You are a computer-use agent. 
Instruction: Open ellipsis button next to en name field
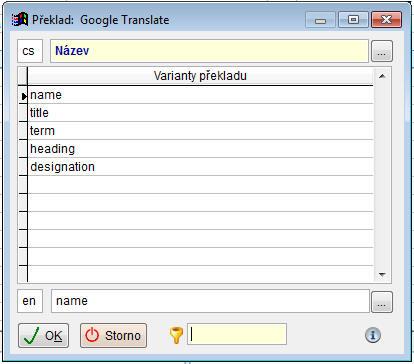pos(382,302)
